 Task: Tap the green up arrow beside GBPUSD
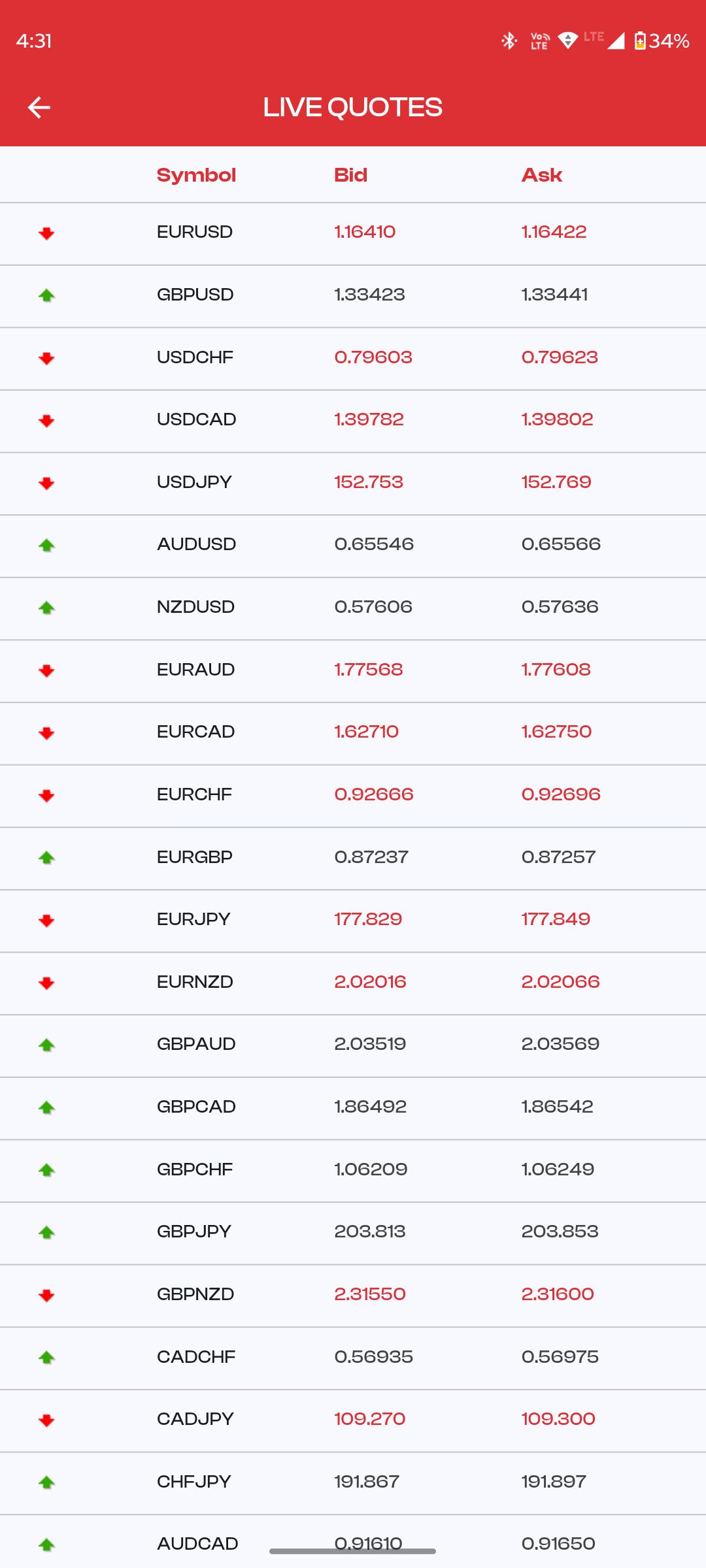46,295
